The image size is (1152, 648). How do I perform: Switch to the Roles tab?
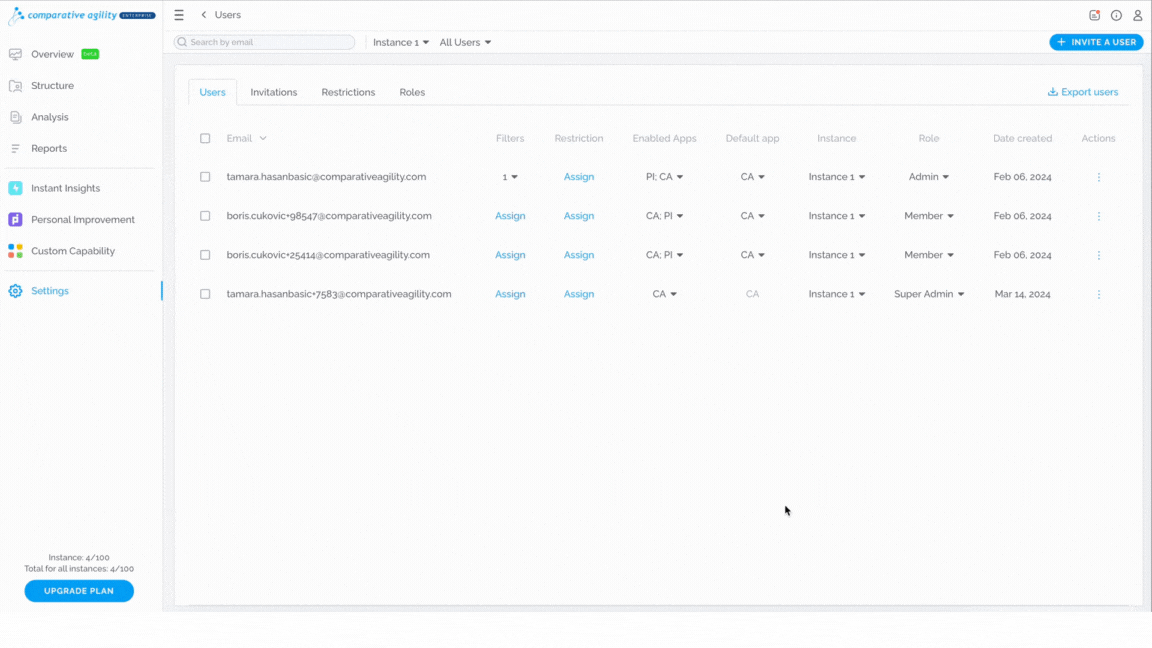pos(412,93)
